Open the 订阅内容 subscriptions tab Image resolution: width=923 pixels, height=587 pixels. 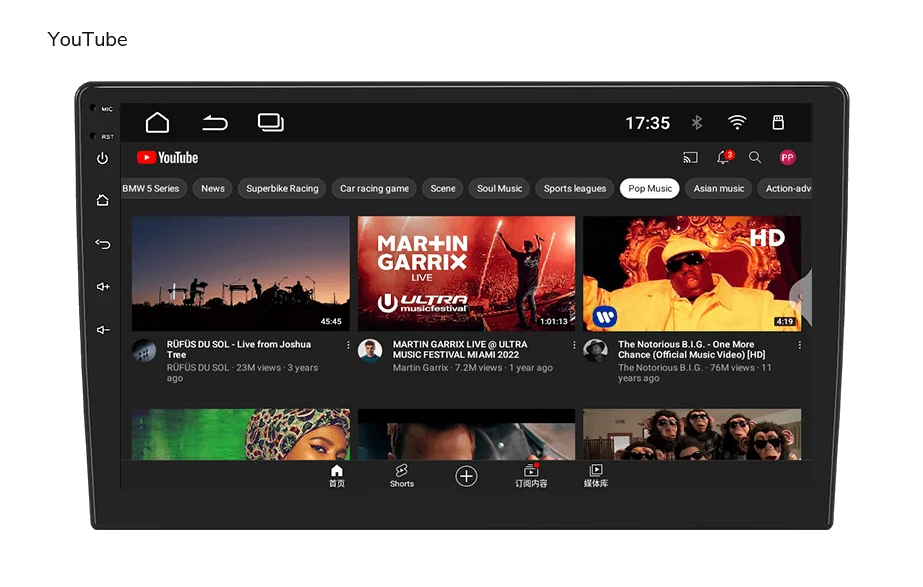click(x=531, y=476)
